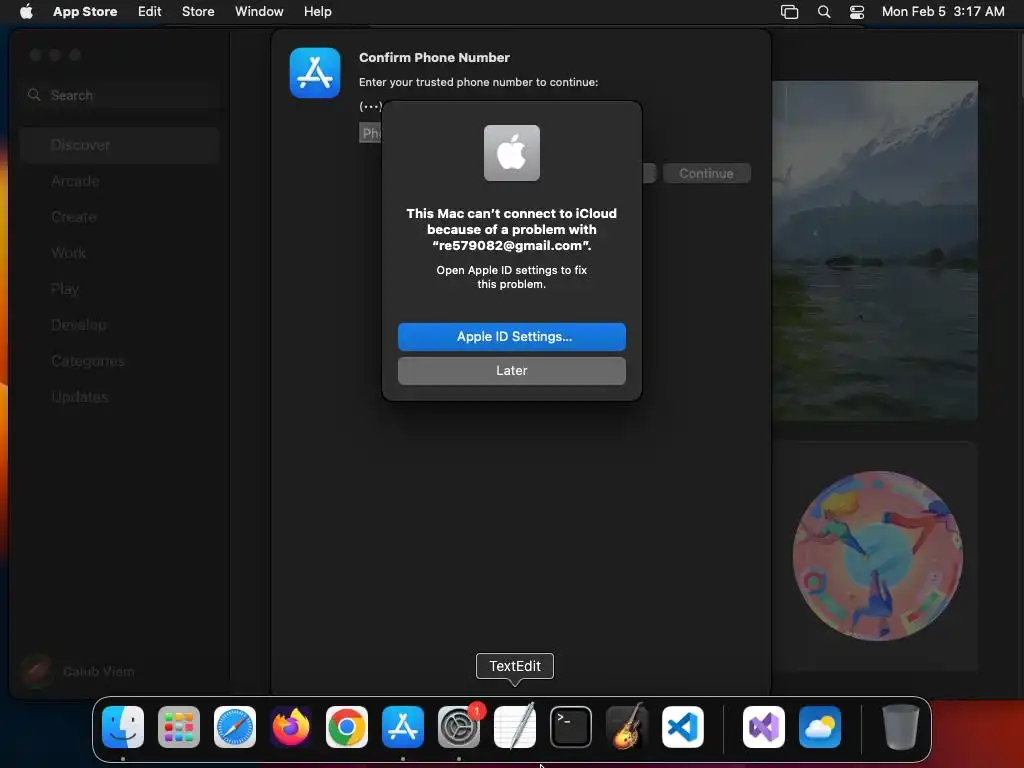The image size is (1024, 768).
Task: Launch Safari from the Dock
Action: point(235,727)
